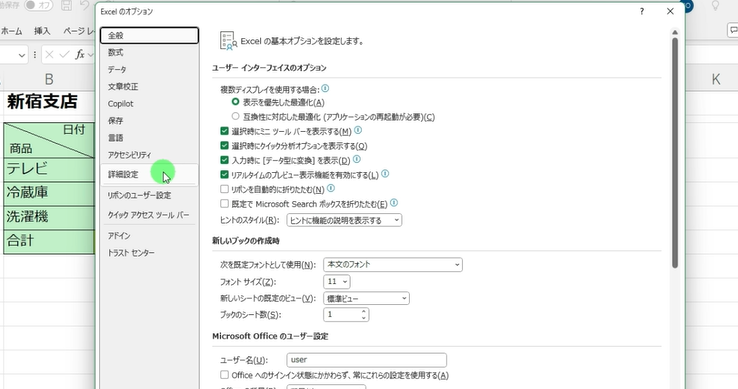Open the トラスト センター category
The width and height of the screenshot is (738, 389).
[149, 253]
